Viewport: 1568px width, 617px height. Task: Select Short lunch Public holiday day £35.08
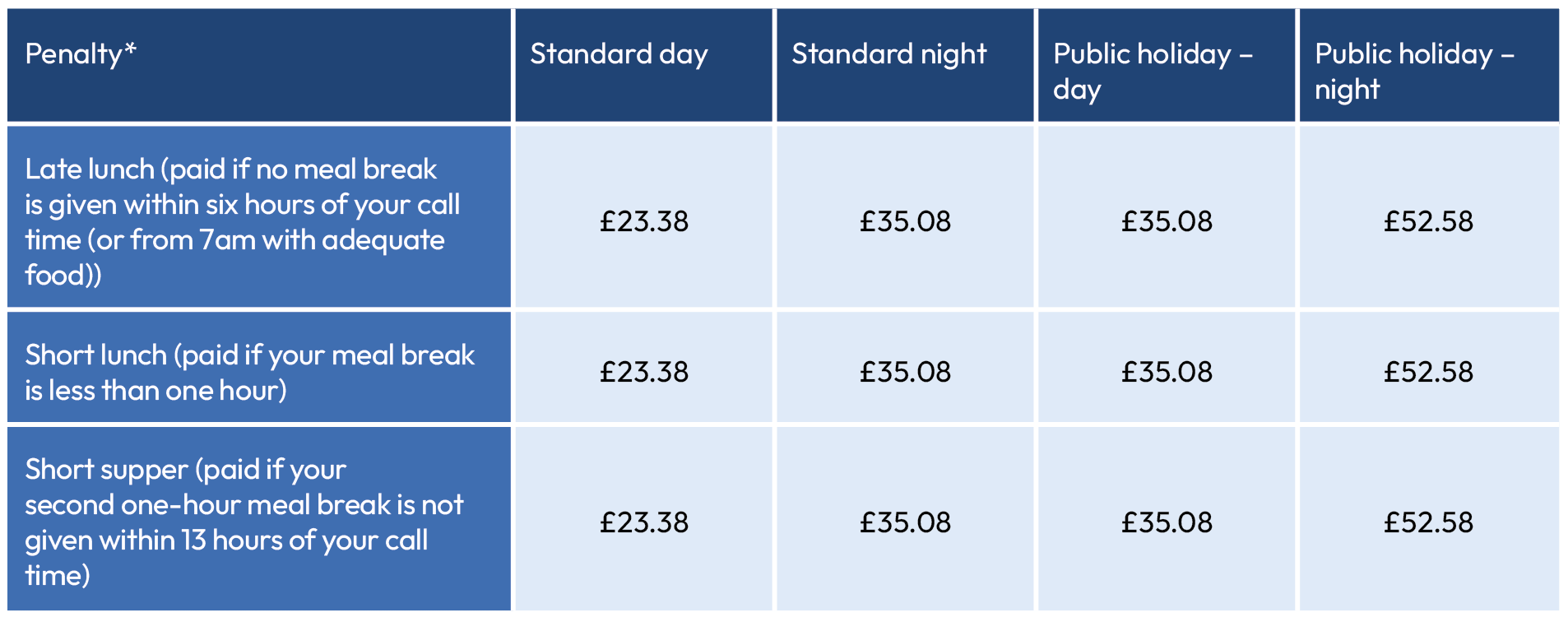point(1167,372)
